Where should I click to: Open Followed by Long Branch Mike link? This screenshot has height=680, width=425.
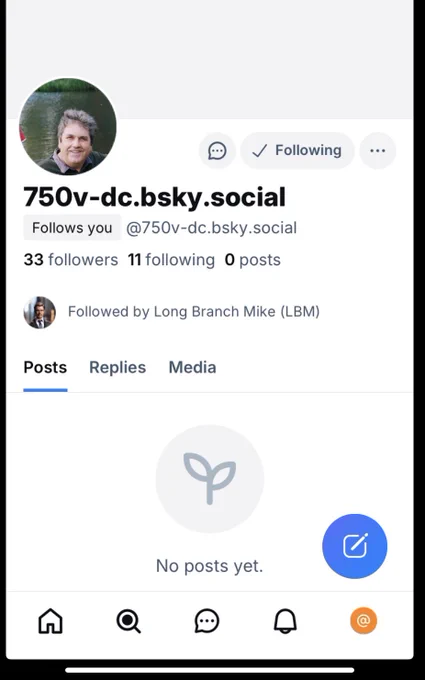pos(193,312)
